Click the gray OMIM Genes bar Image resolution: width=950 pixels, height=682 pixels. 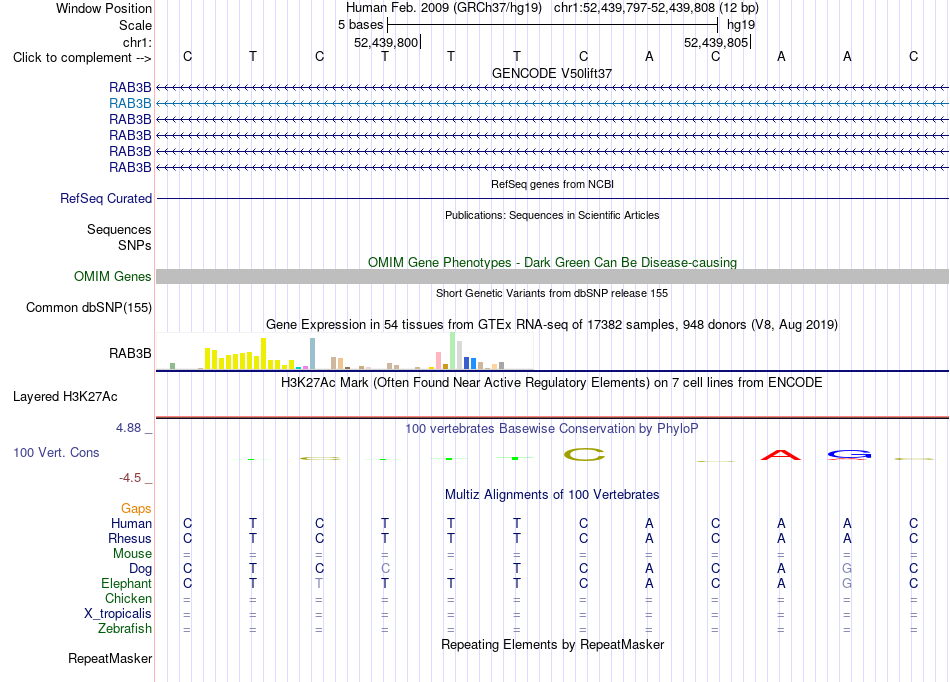click(x=552, y=277)
